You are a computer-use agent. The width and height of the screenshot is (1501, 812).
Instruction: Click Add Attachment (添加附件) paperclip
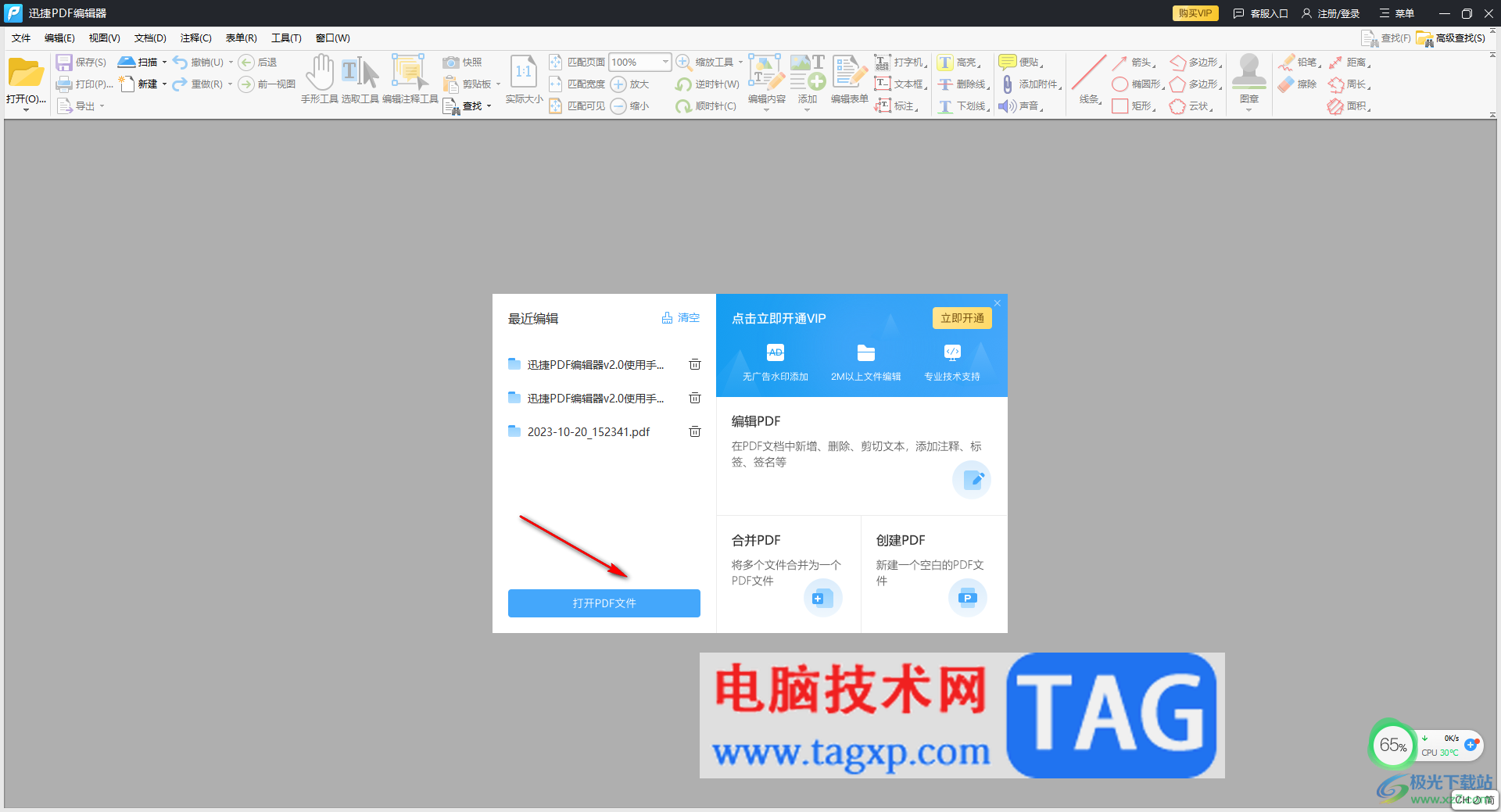pyautogui.click(x=1008, y=84)
